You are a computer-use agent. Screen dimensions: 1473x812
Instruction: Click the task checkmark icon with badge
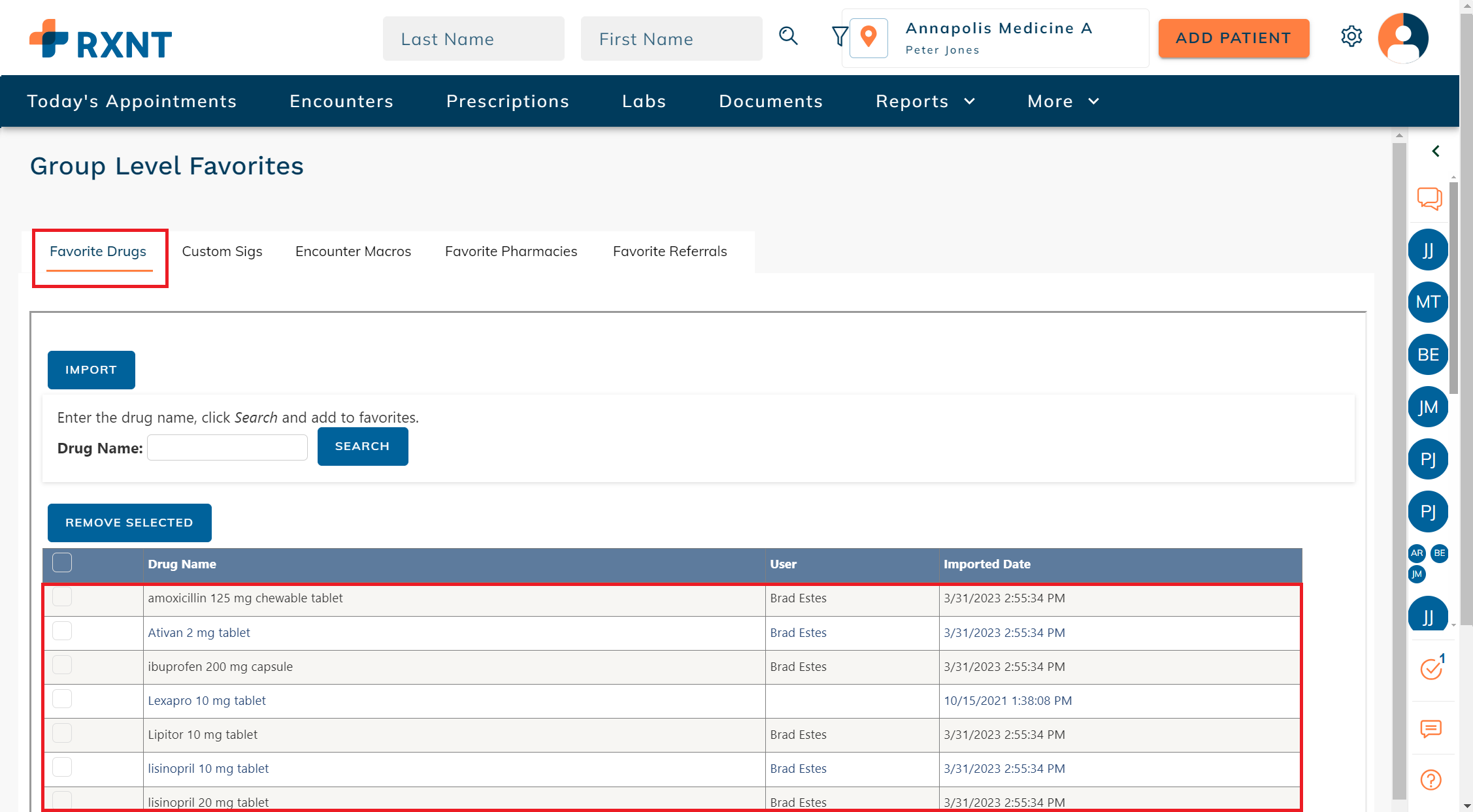(1431, 668)
